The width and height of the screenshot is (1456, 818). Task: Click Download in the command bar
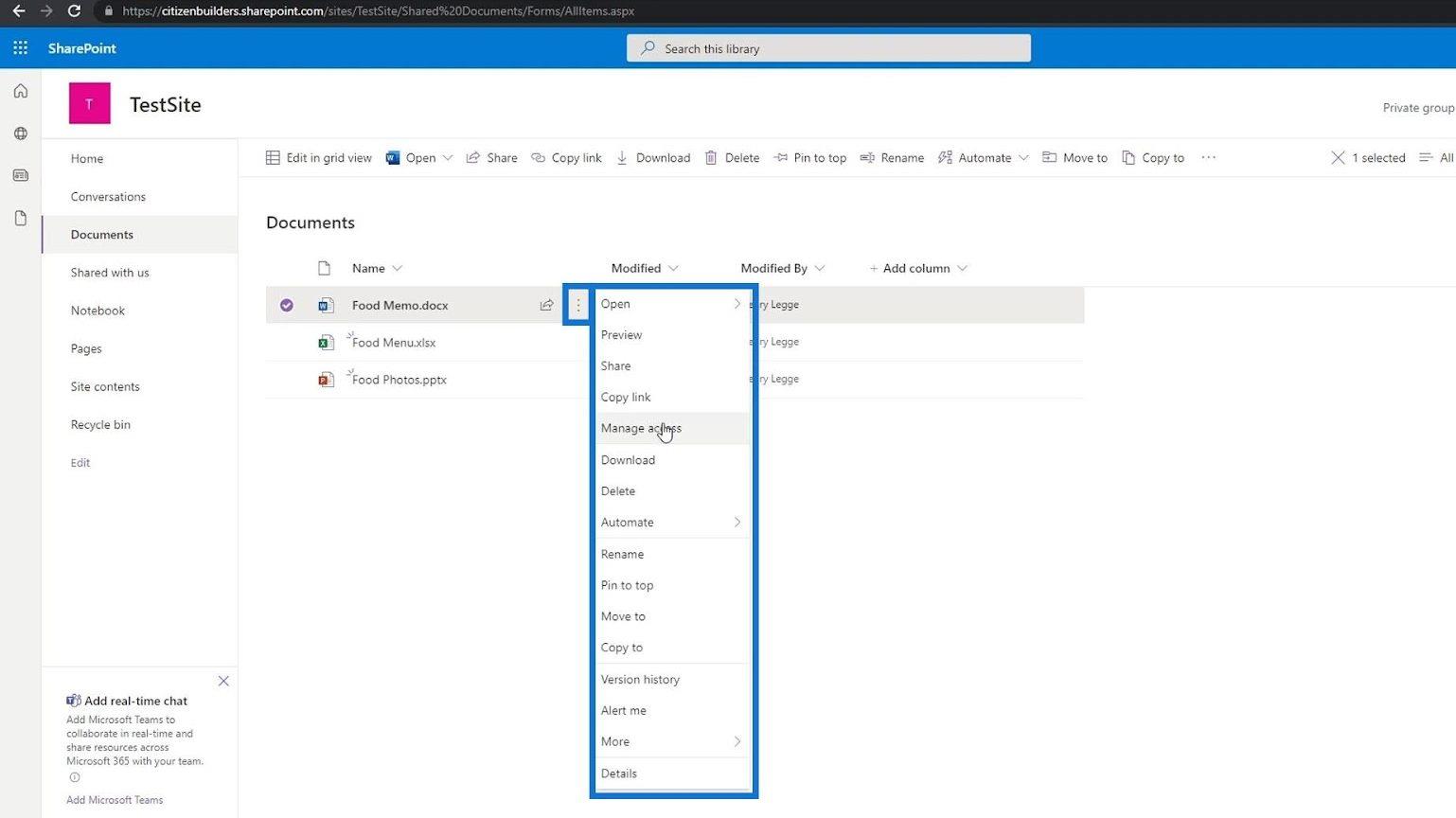tap(653, 158)
